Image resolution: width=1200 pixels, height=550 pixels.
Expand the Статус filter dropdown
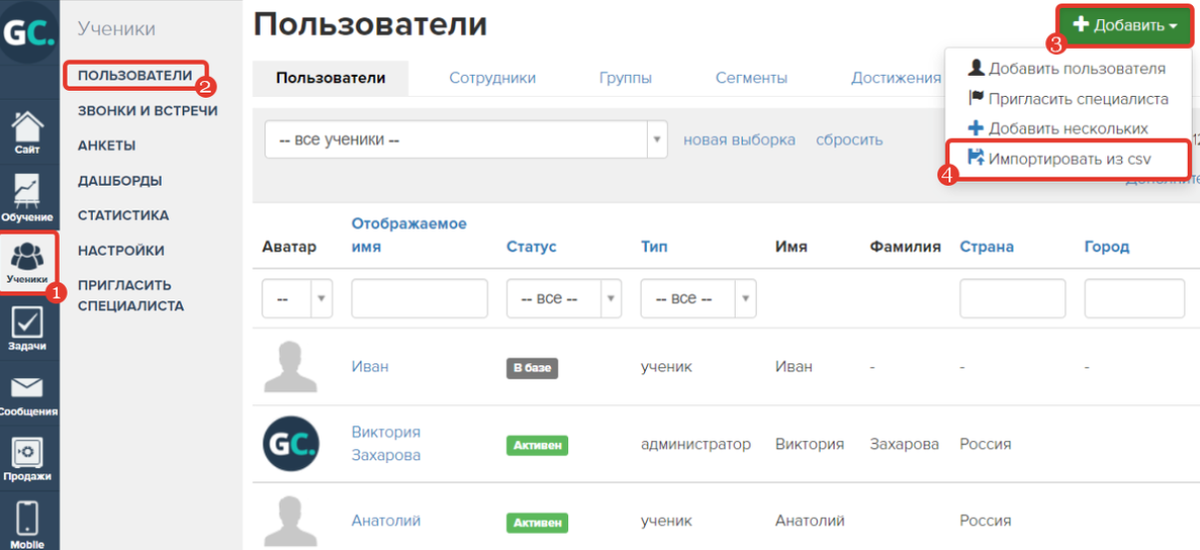564,298
